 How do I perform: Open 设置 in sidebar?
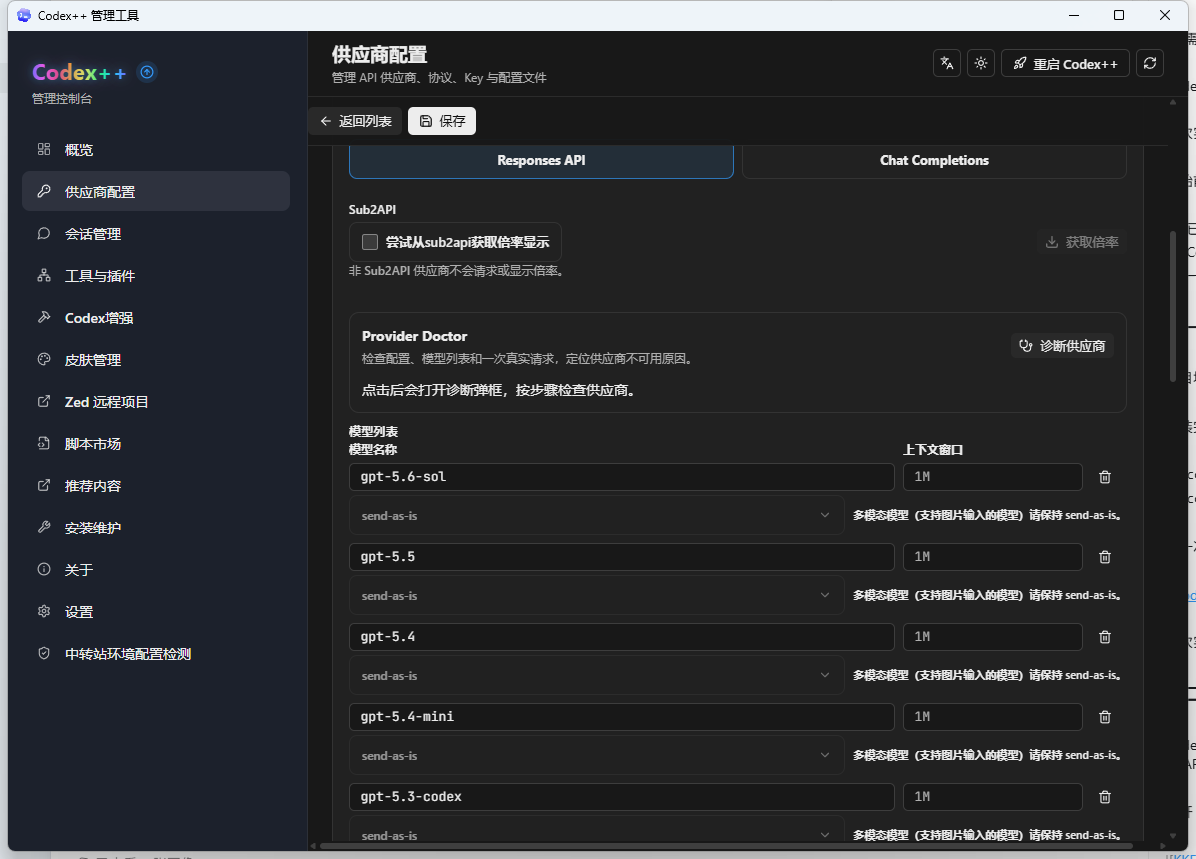(156, 611)
